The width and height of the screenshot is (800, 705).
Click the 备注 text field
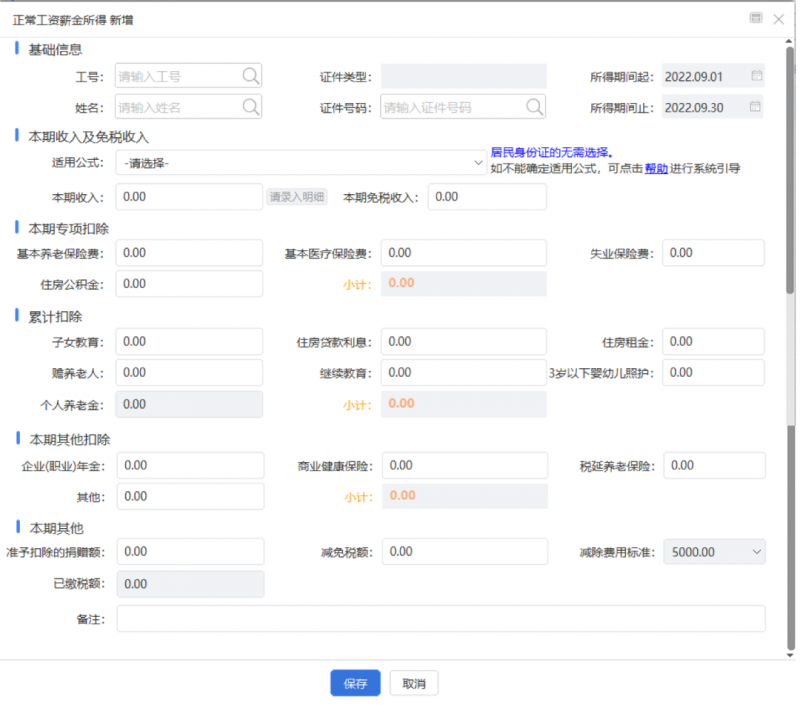[x=440, y=619]
